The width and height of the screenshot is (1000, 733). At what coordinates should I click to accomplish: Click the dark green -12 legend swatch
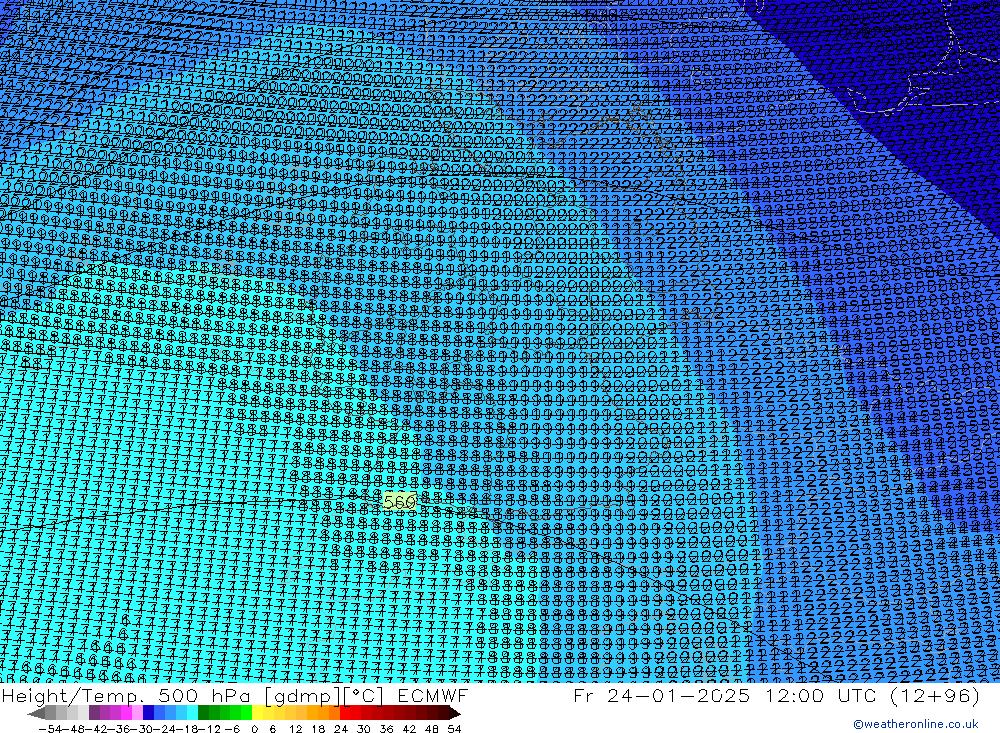203,713
